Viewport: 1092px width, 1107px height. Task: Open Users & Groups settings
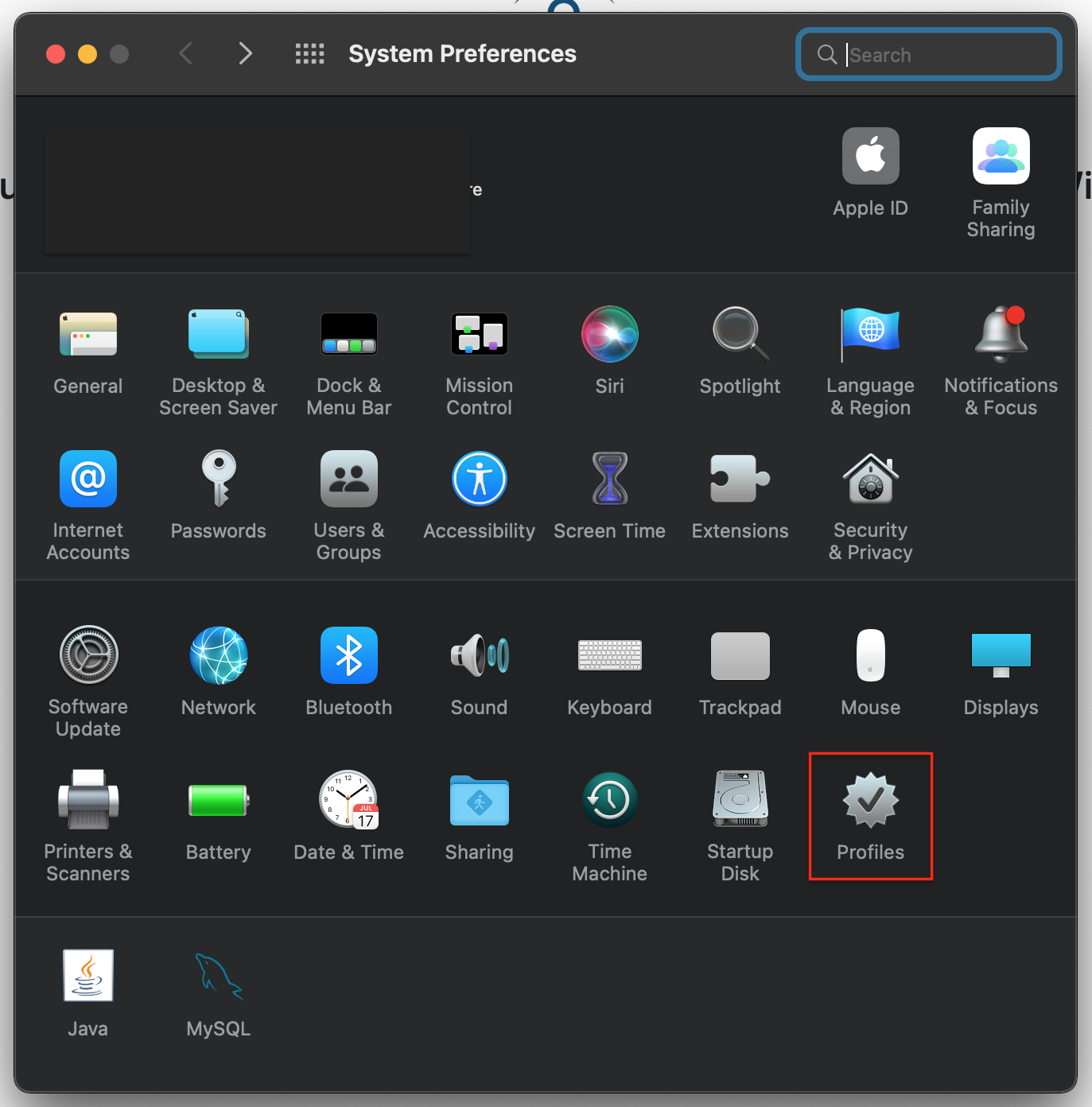pos(348,479)
